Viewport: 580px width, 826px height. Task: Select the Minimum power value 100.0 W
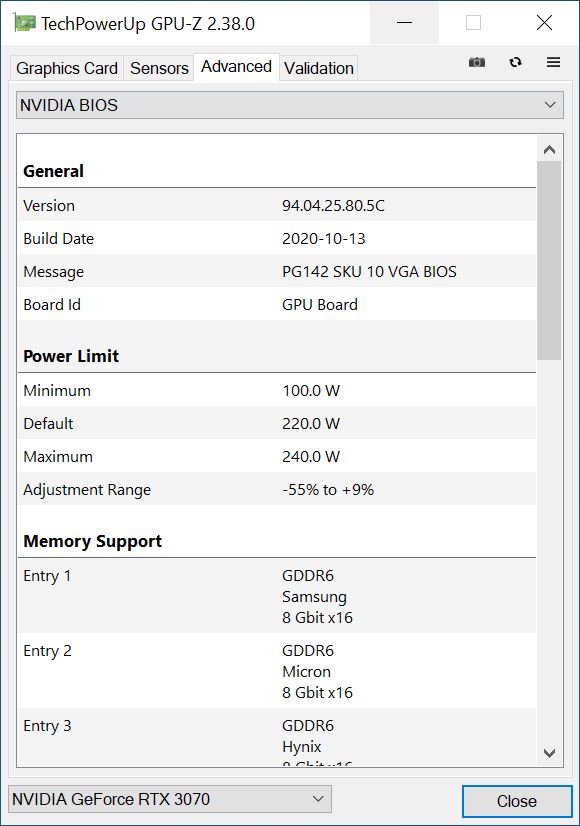(x=311, y=391)
